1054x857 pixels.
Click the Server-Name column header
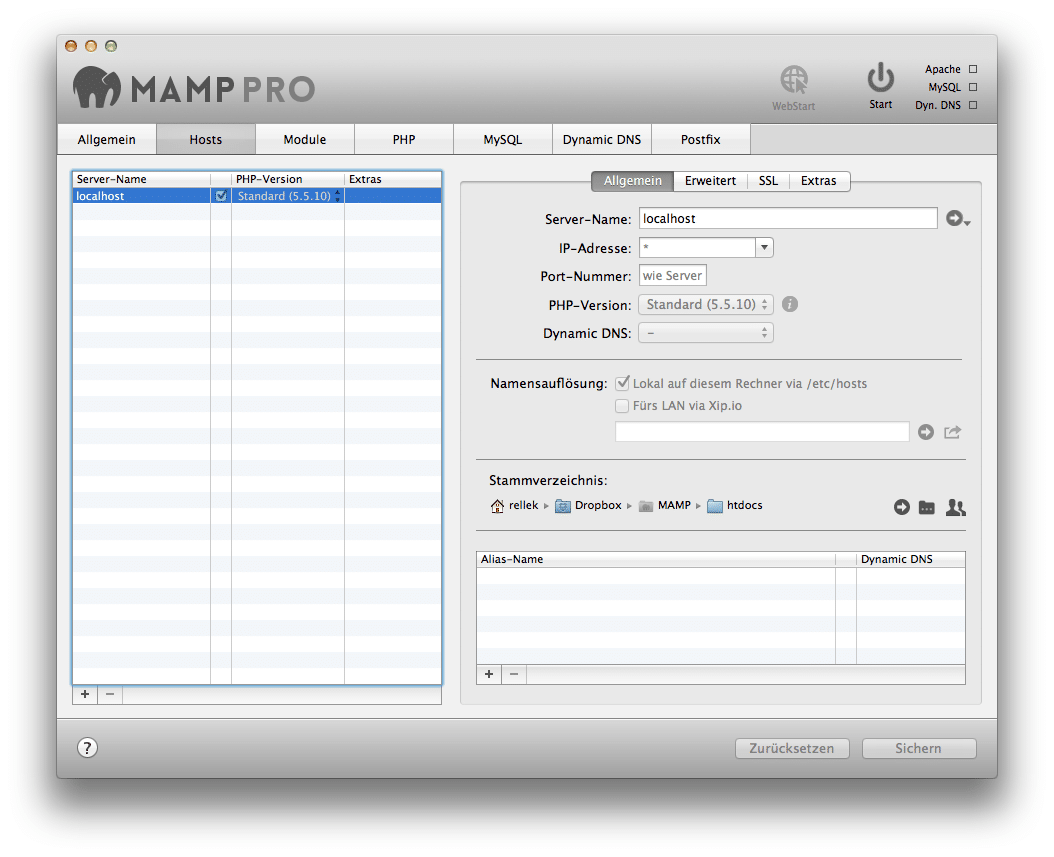pos(141,179)
